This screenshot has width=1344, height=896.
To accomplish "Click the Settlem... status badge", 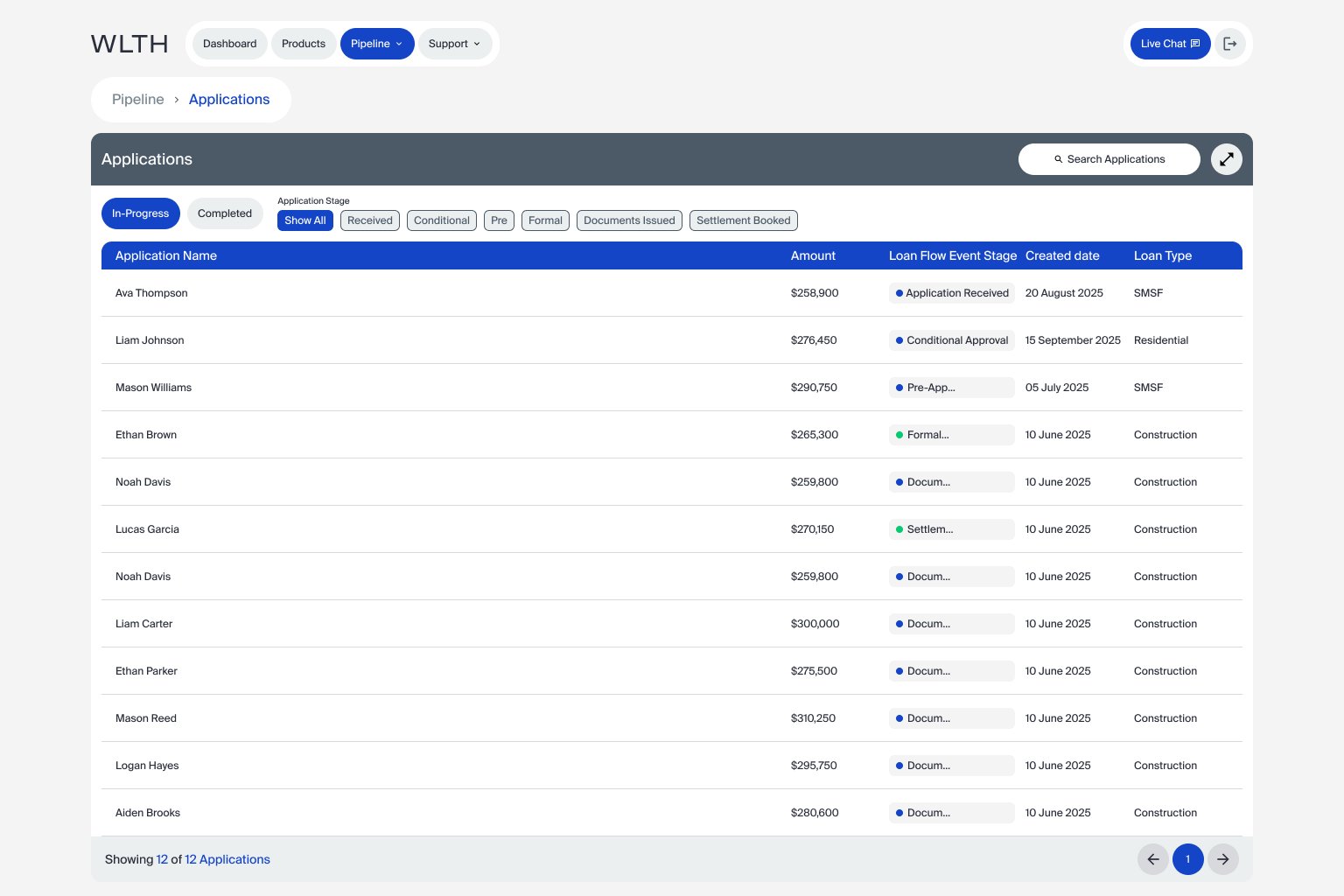I will (952, 529).
